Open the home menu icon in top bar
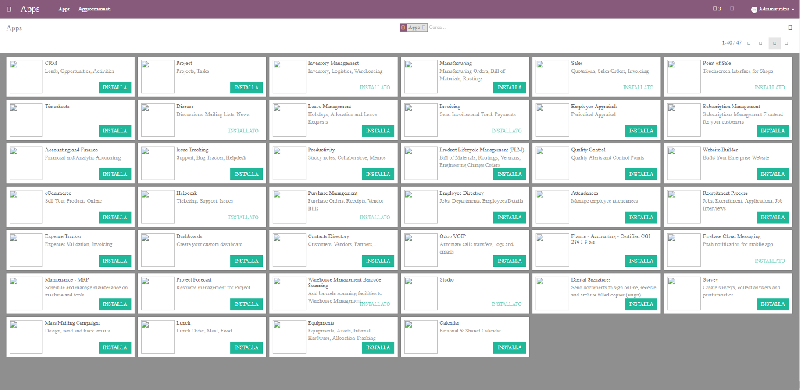This screenshot has width=800, height=390. 9,9
